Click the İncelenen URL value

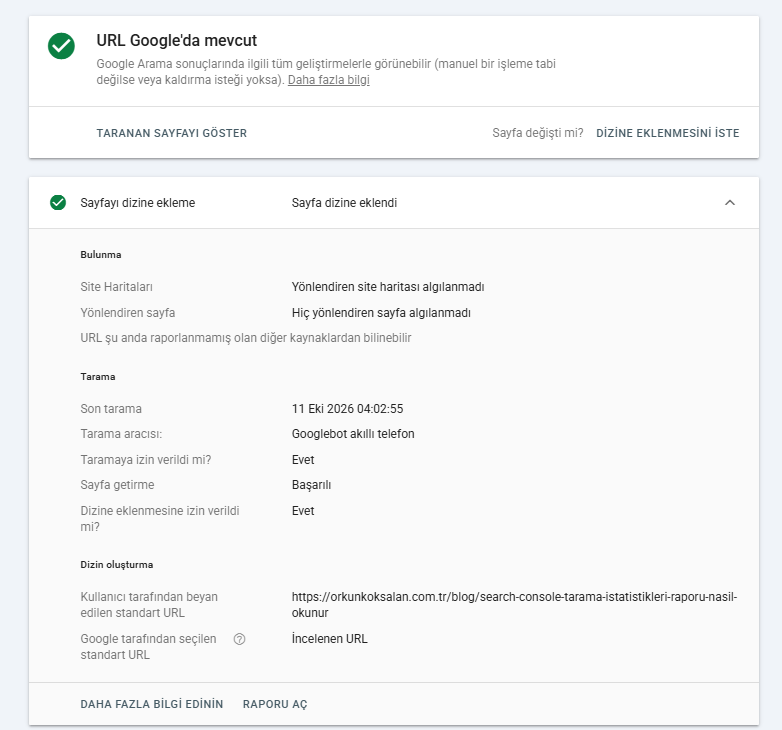pos(330,639)
